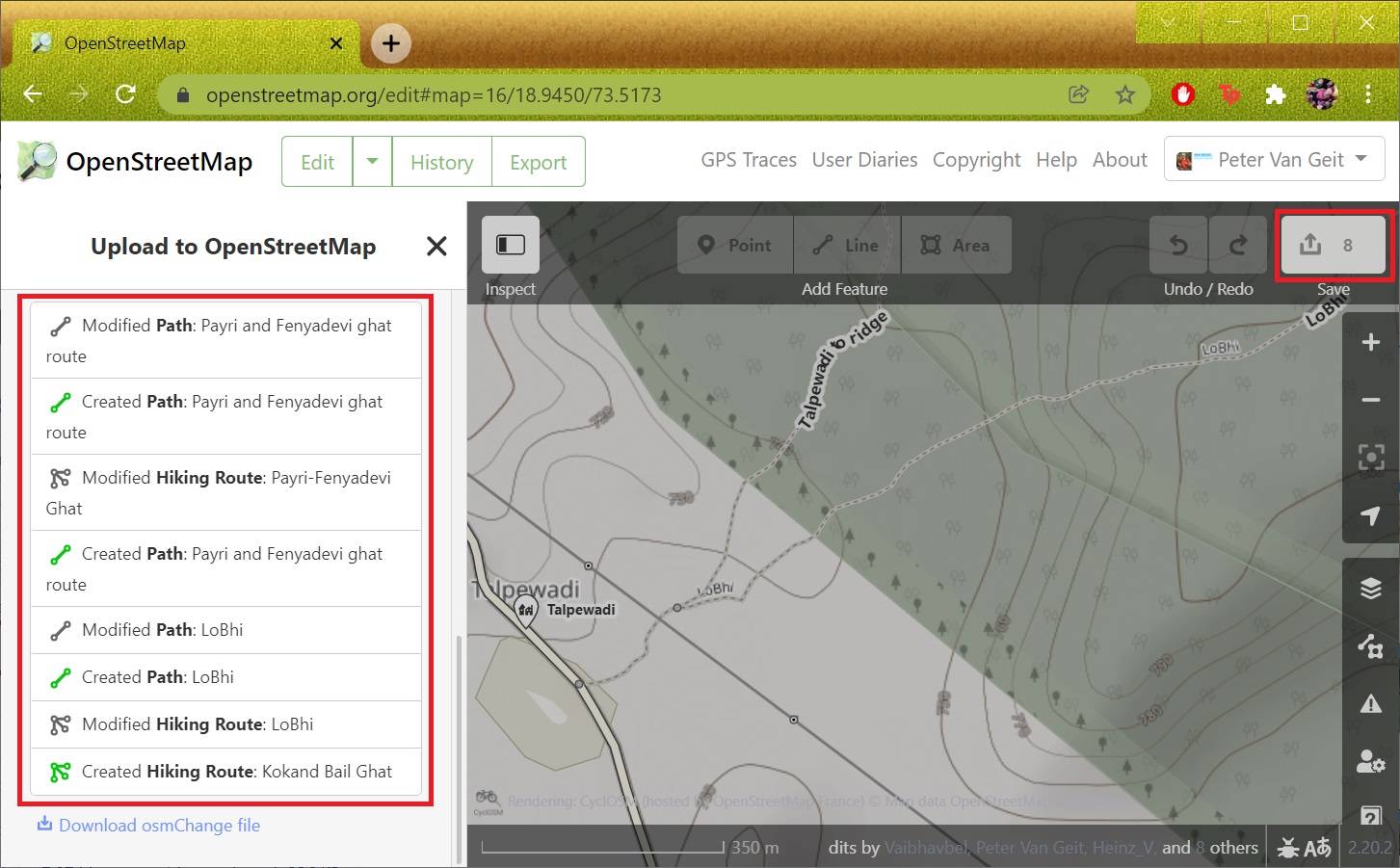
Task: Click the OpenStreetMap logo
Action: click(x=135, y=162)
